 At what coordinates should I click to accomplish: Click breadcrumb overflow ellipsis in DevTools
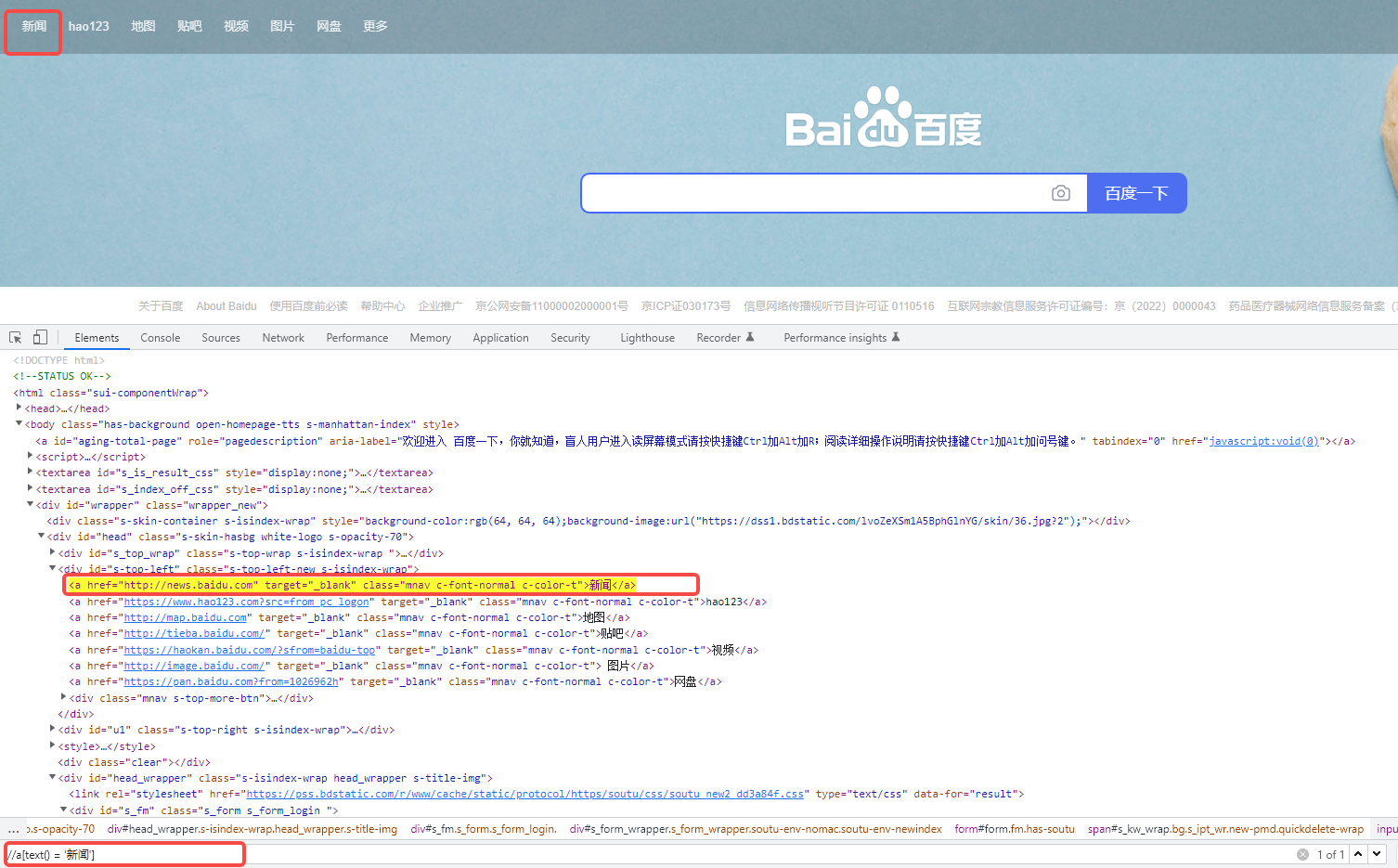point(13,829)
